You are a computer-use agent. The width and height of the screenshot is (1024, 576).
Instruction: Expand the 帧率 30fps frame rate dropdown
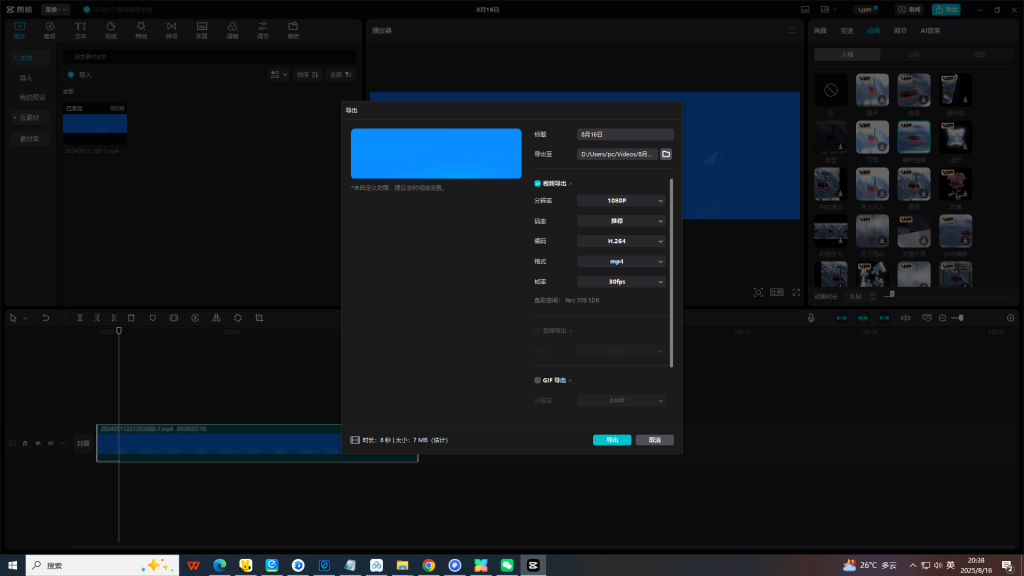[621, 282]
